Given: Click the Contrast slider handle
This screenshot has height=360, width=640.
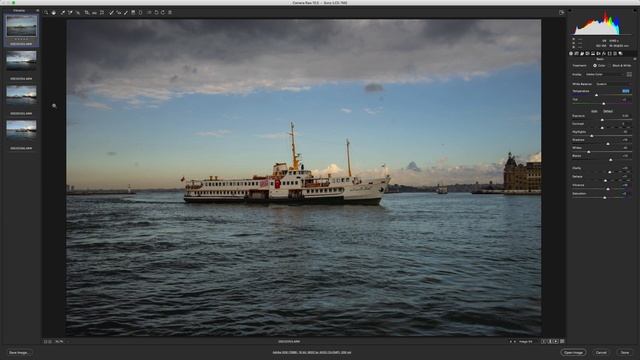Looking at the screenshot, I should (x=602, y=128).
